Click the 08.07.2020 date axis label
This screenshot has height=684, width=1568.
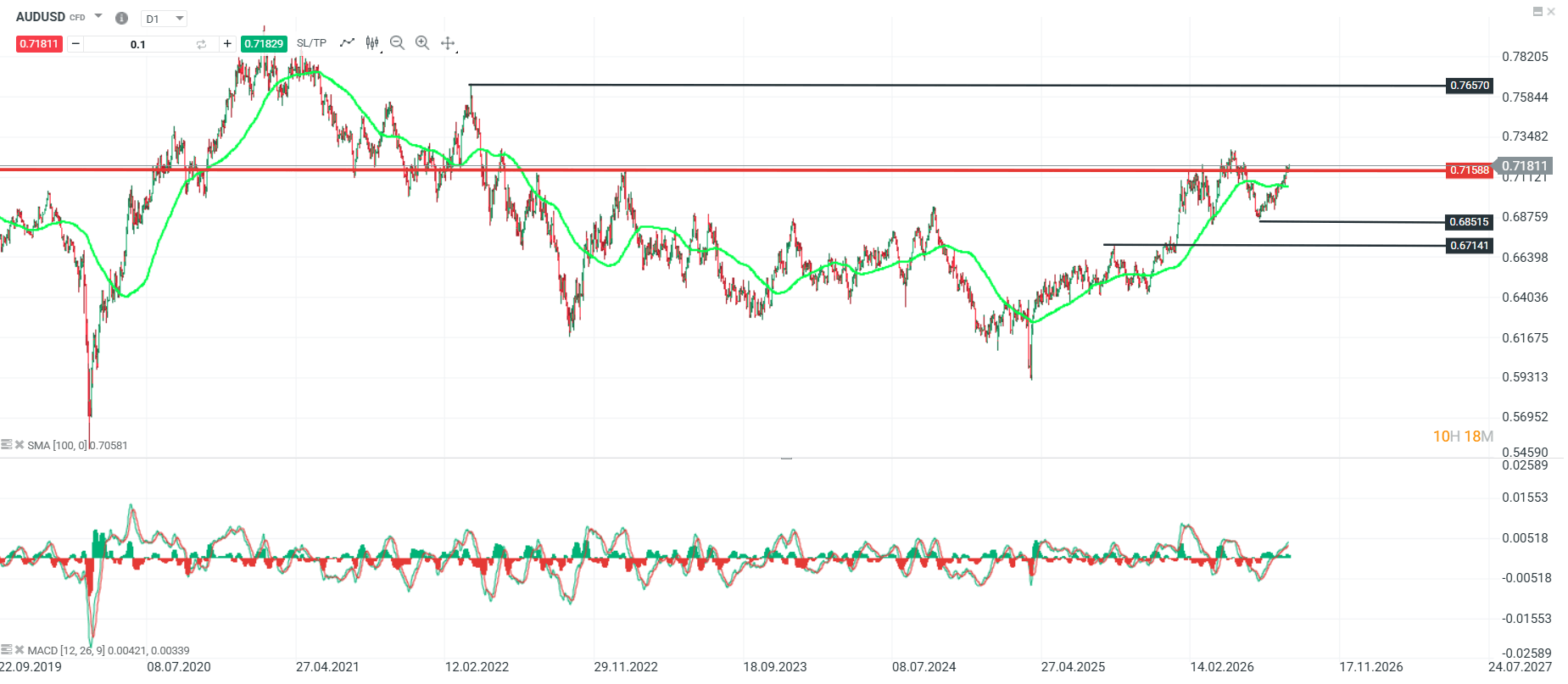[x=179, y=667]
